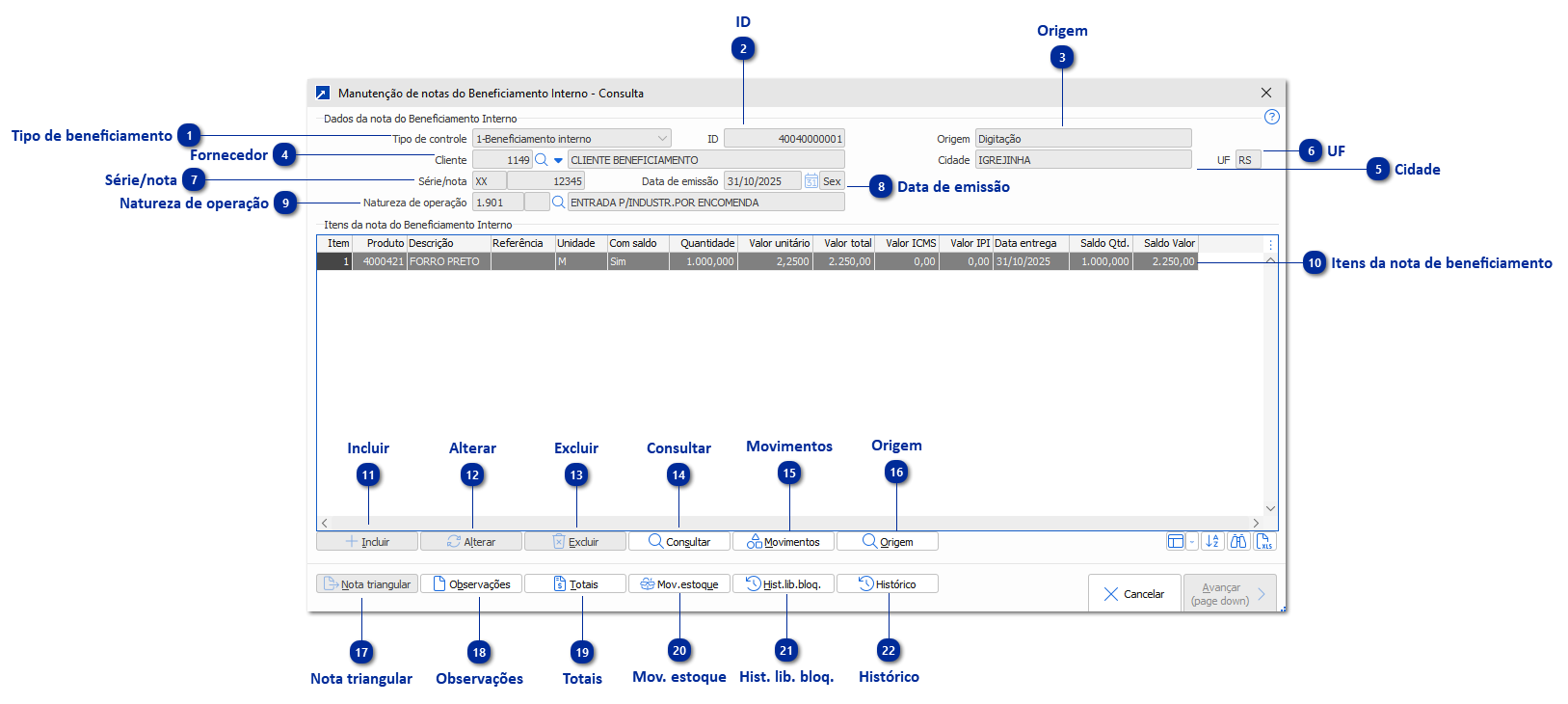
Task: Click the A-Z sort icon
Action: point(1212,541)
